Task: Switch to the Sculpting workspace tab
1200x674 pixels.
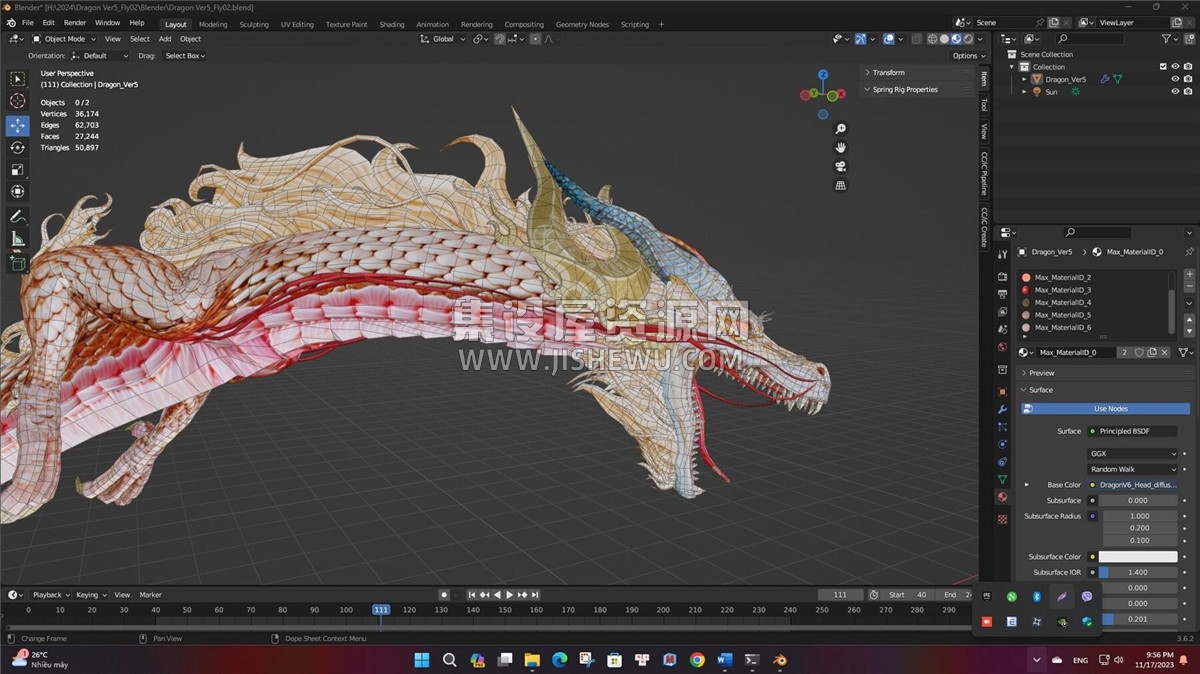Action: tap(254, 24)
